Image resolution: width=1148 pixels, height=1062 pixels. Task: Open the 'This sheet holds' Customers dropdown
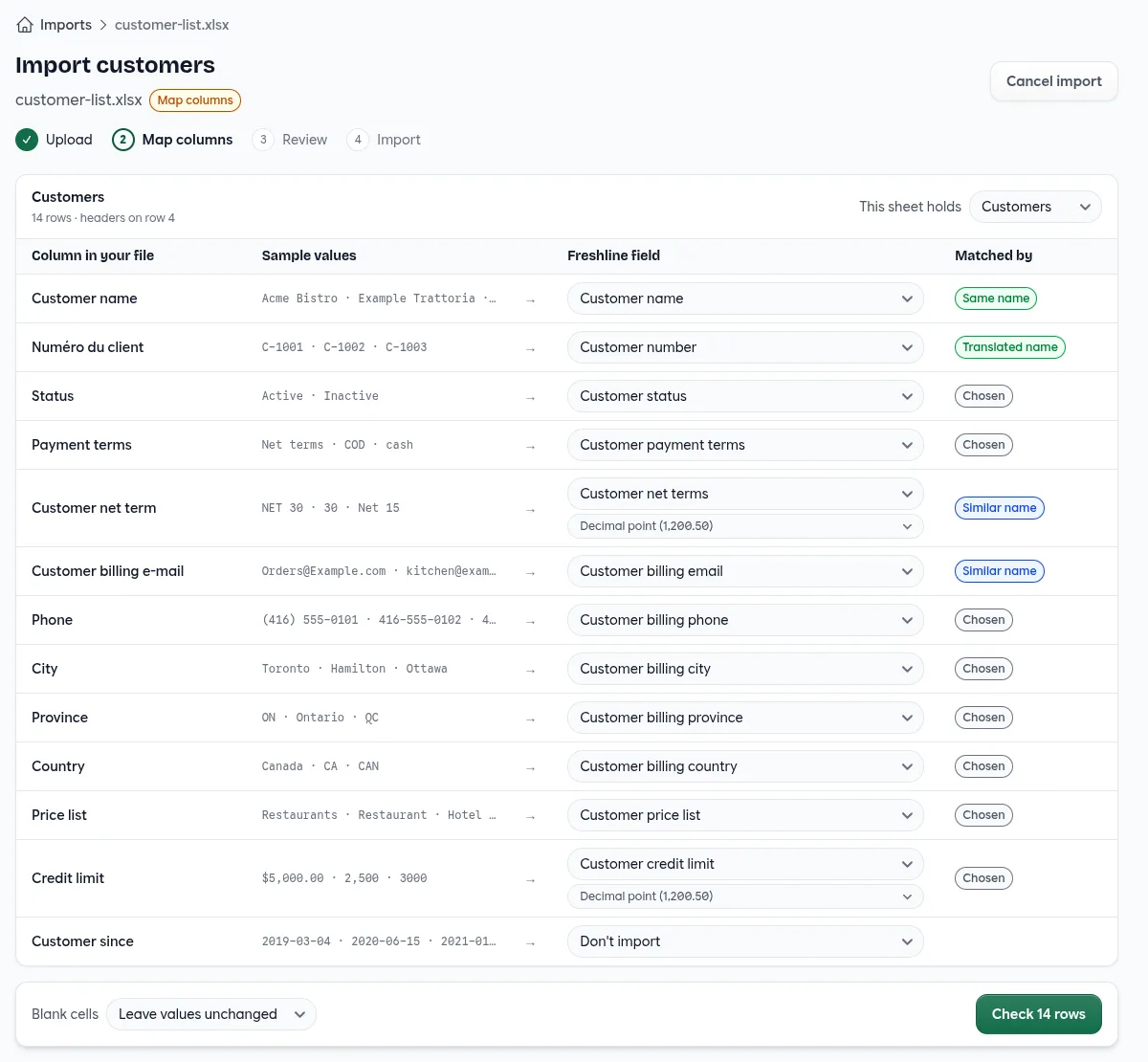point(1035,207)
